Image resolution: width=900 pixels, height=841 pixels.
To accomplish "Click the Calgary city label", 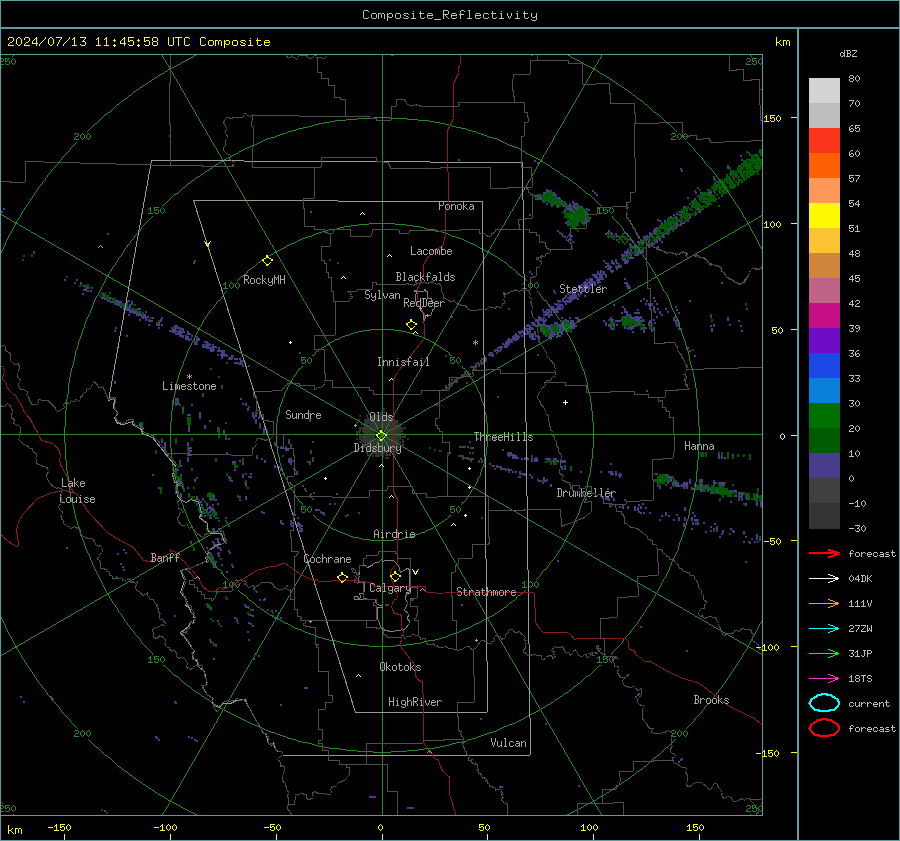I will pos(390,588).
